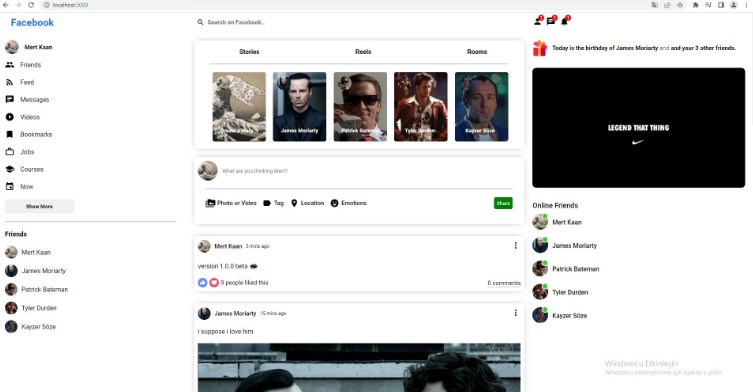The height and width of the screenshot is (392, 753).
Task: Select Patrick Bateman in Friends list
Action: coord(36,289)
